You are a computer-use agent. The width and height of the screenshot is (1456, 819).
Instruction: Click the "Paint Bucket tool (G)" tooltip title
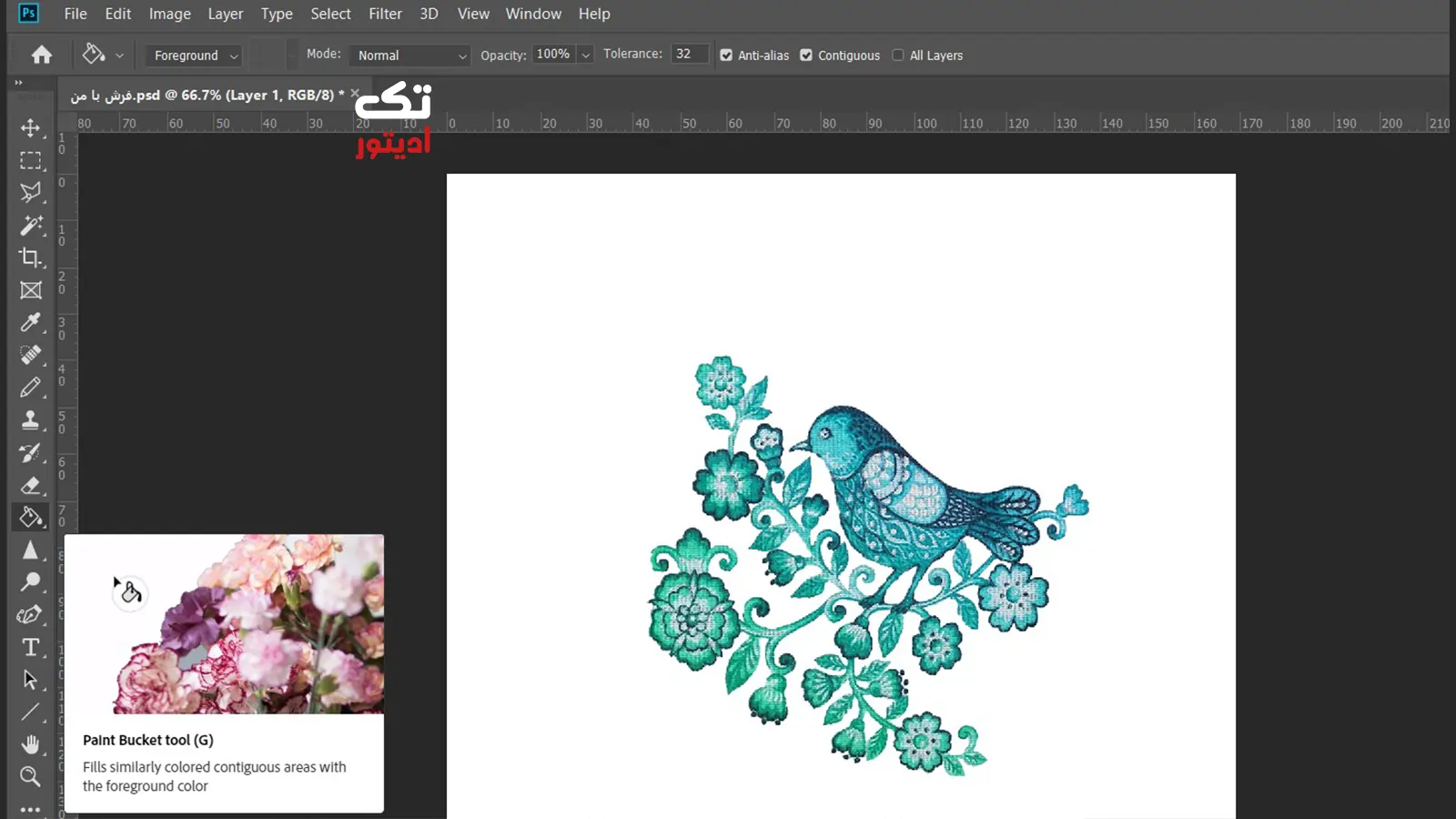click(148, 740)
